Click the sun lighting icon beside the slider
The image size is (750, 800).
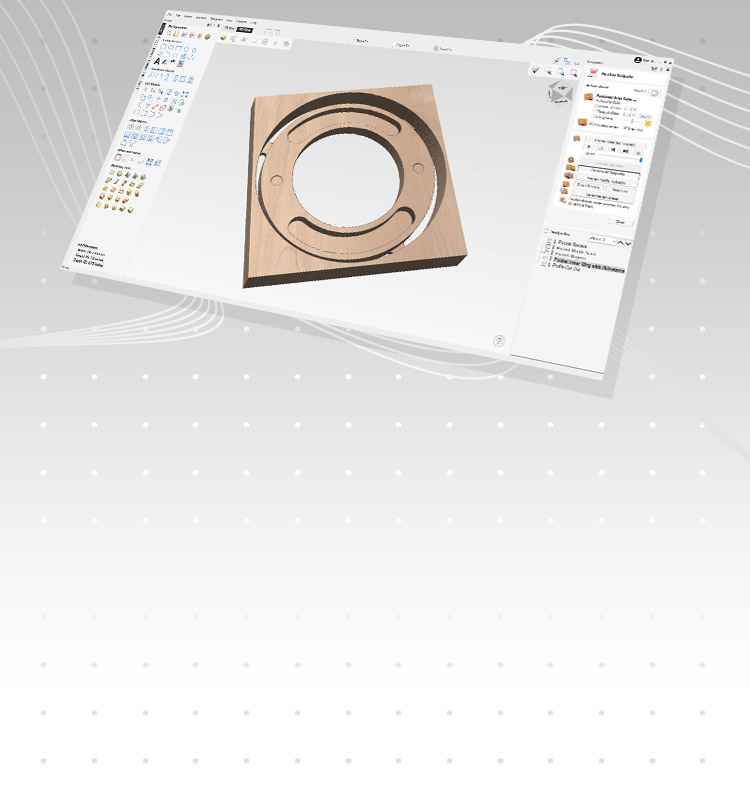pyautogui.click(x=648, y=123)
